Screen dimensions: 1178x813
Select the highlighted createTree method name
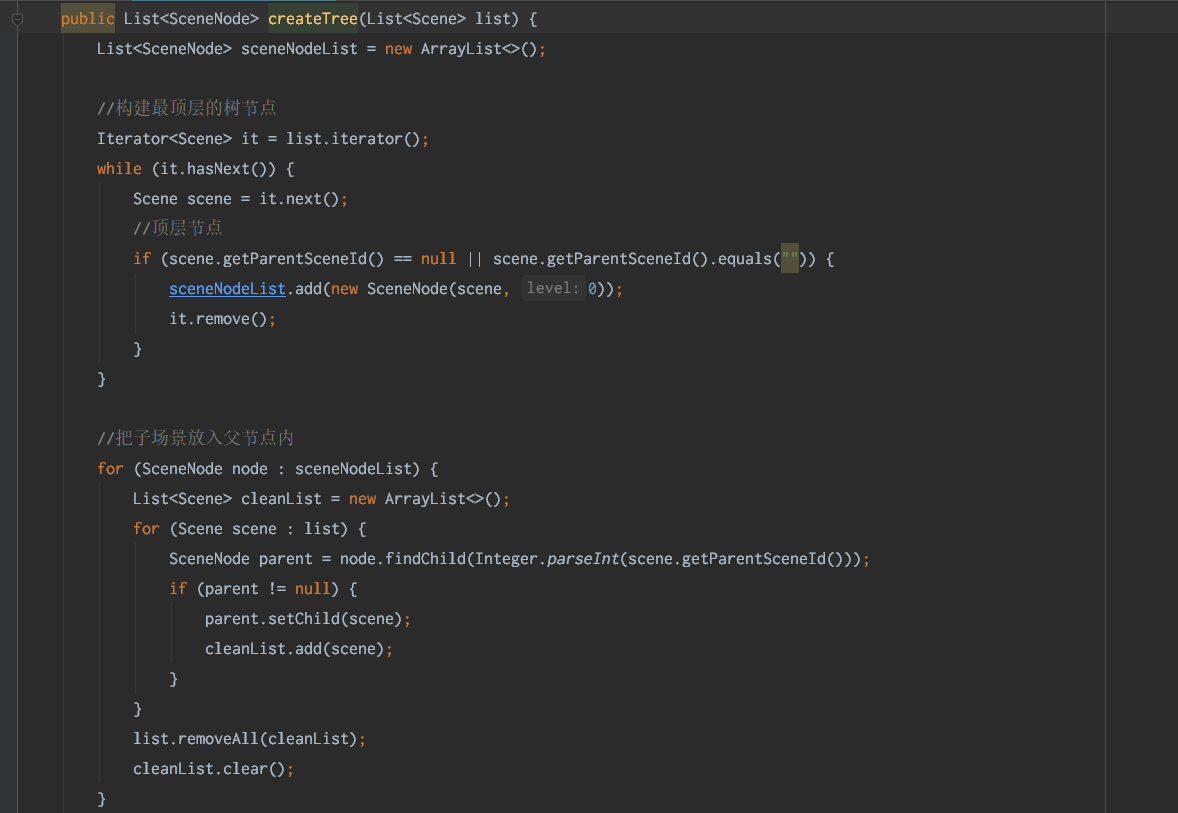click(x=313, y=18)
